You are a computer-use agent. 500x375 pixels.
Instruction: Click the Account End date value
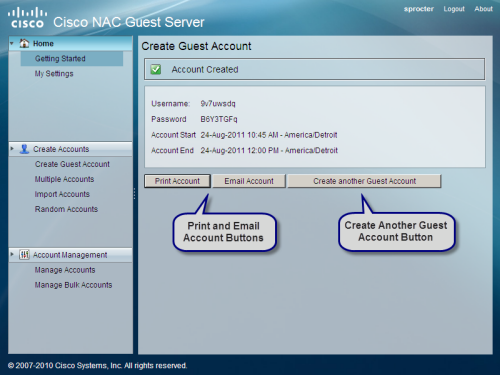tap(269, 150)
